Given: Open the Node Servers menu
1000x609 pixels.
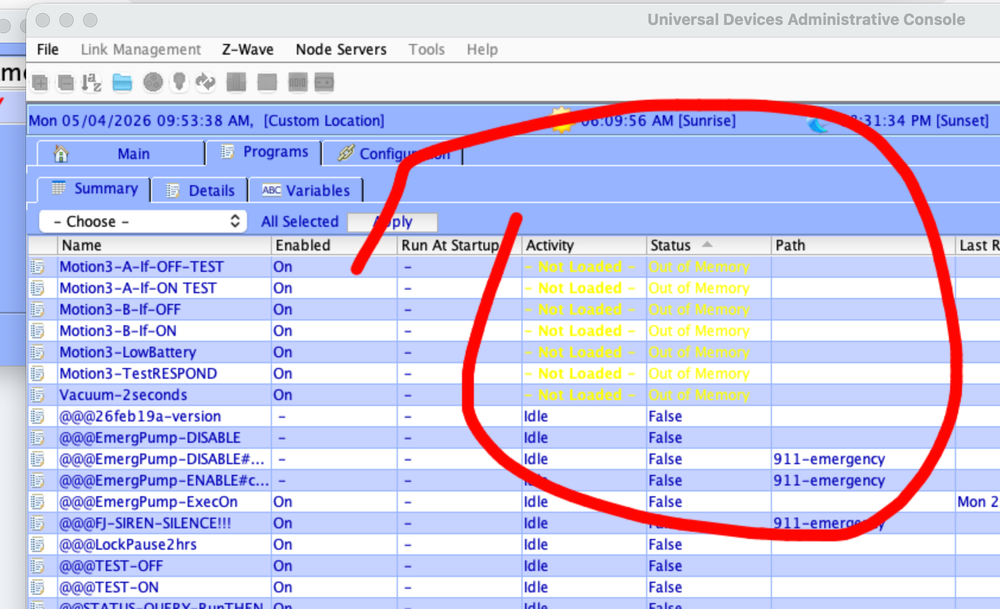Looking at the screenshot, I should pos(341,50).
